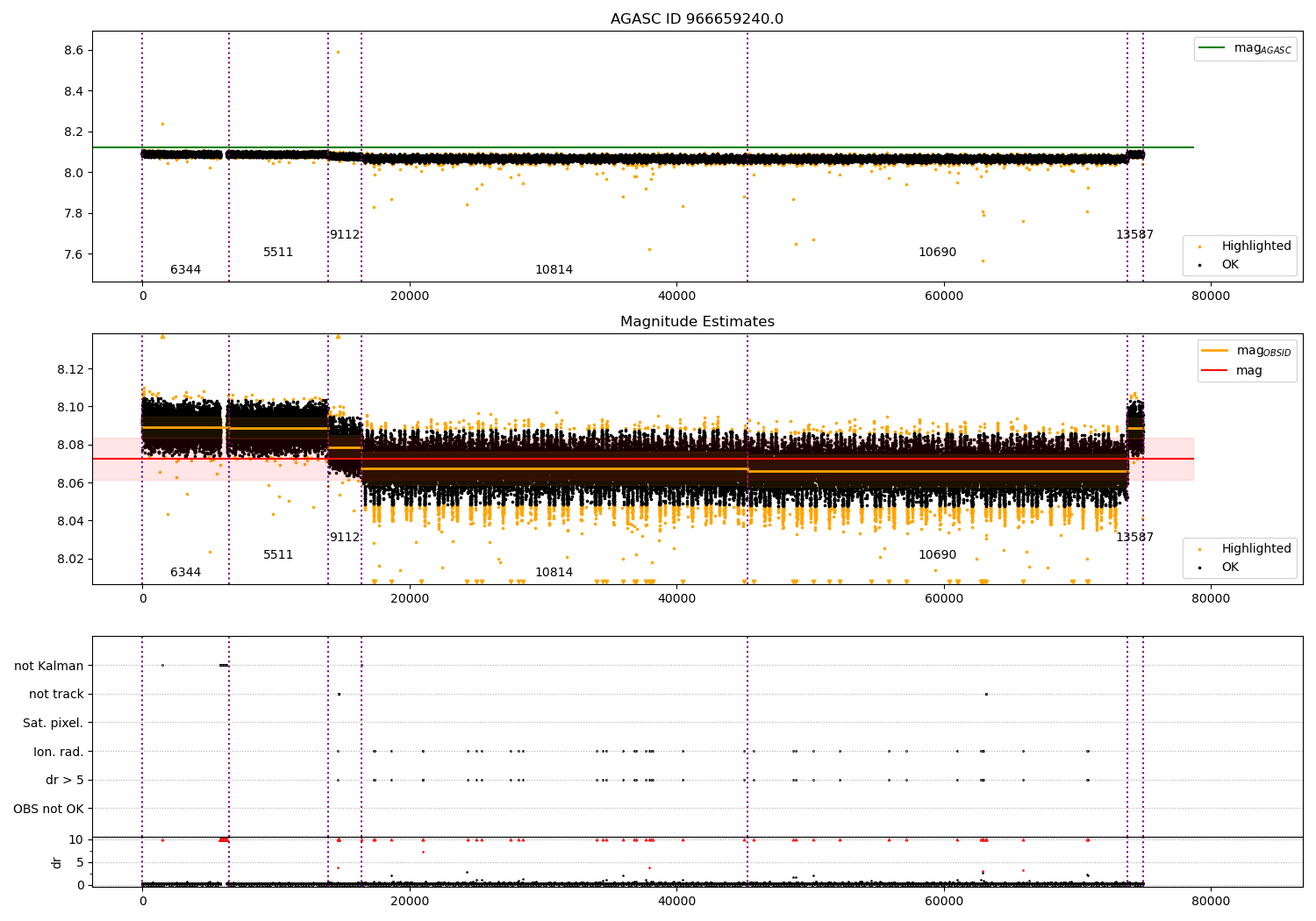Click the 60000 x-axis tick under top plot
This screenshot has width=1316, height=921.
coord(943,296)
